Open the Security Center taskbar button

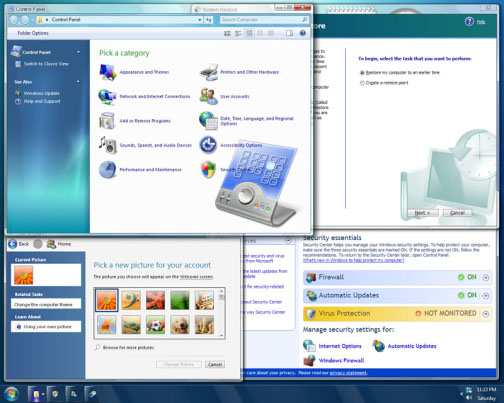pos(55,394)
